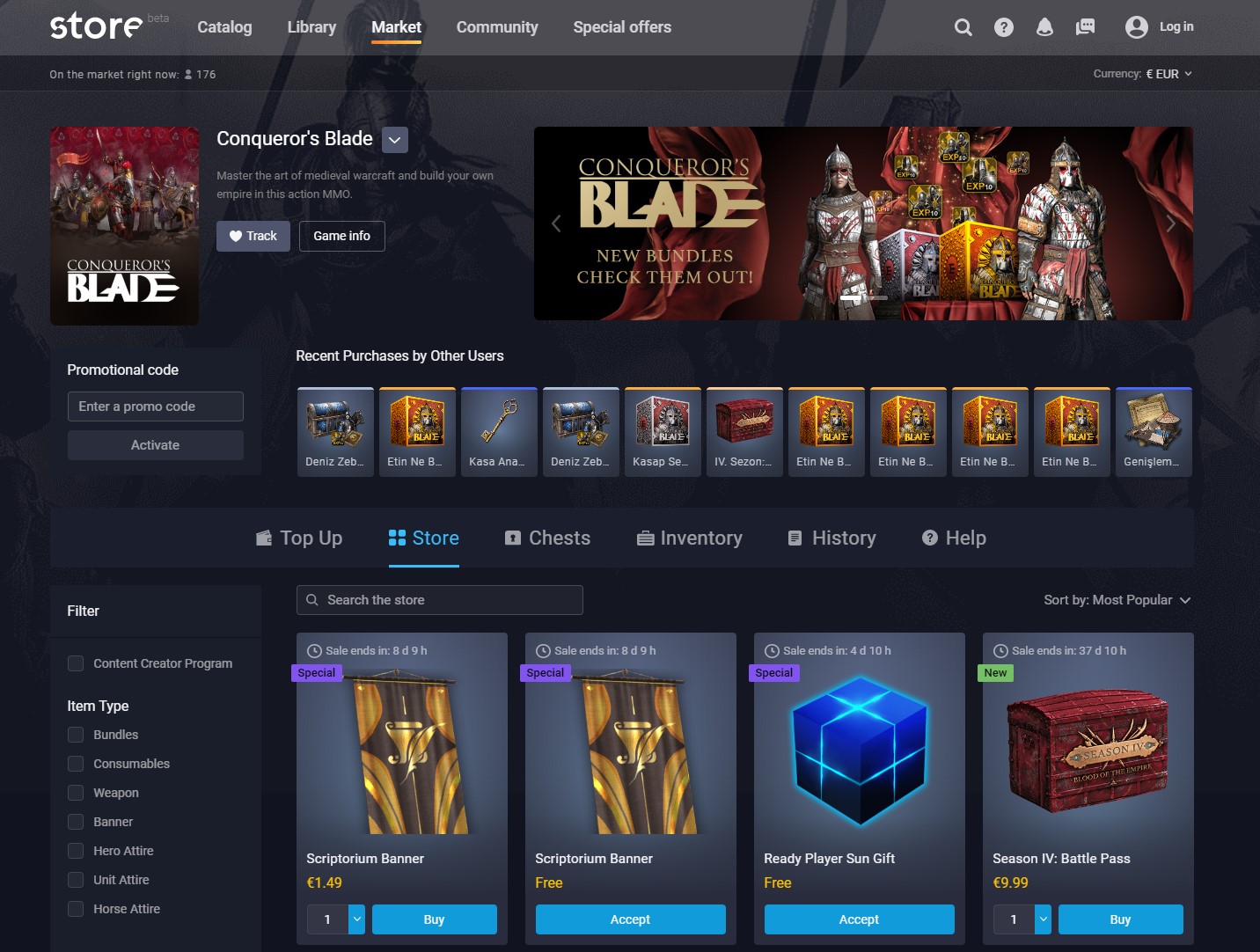Open the Genişlem... recent purchase item
The image size is (1260, 952).
click(1154, 432)
